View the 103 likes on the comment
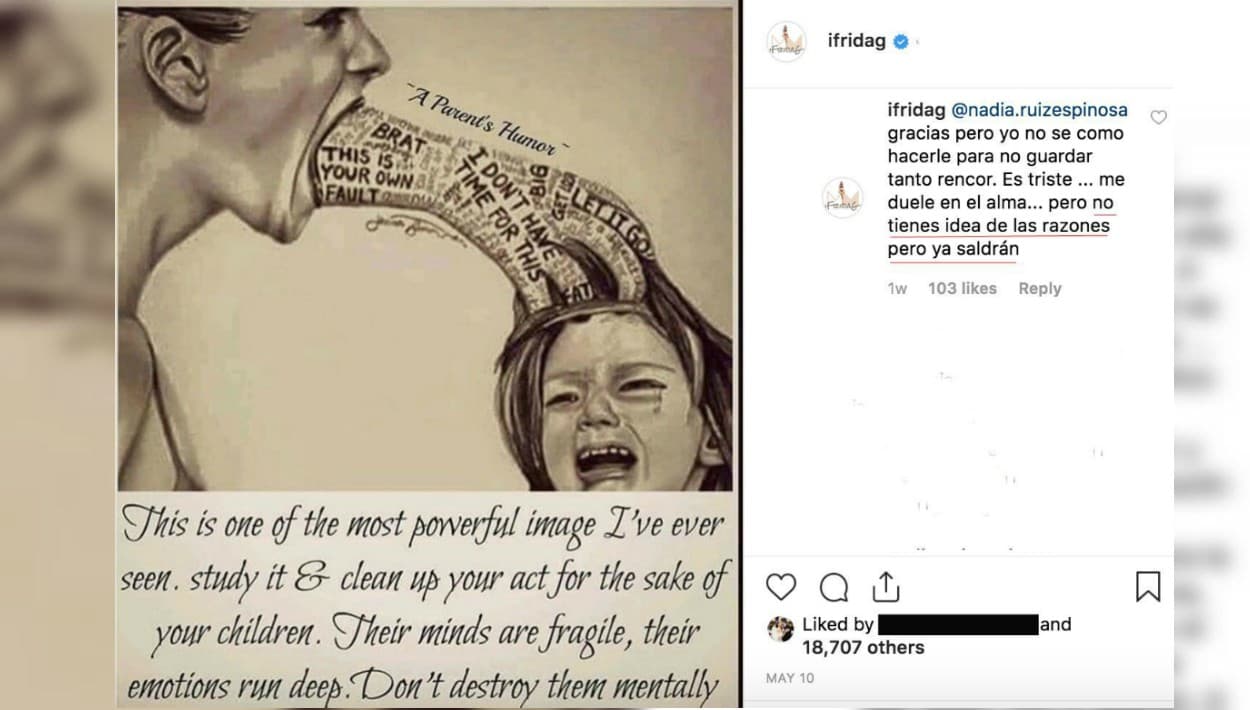The image size is (1250, 710). click(965, 288)
